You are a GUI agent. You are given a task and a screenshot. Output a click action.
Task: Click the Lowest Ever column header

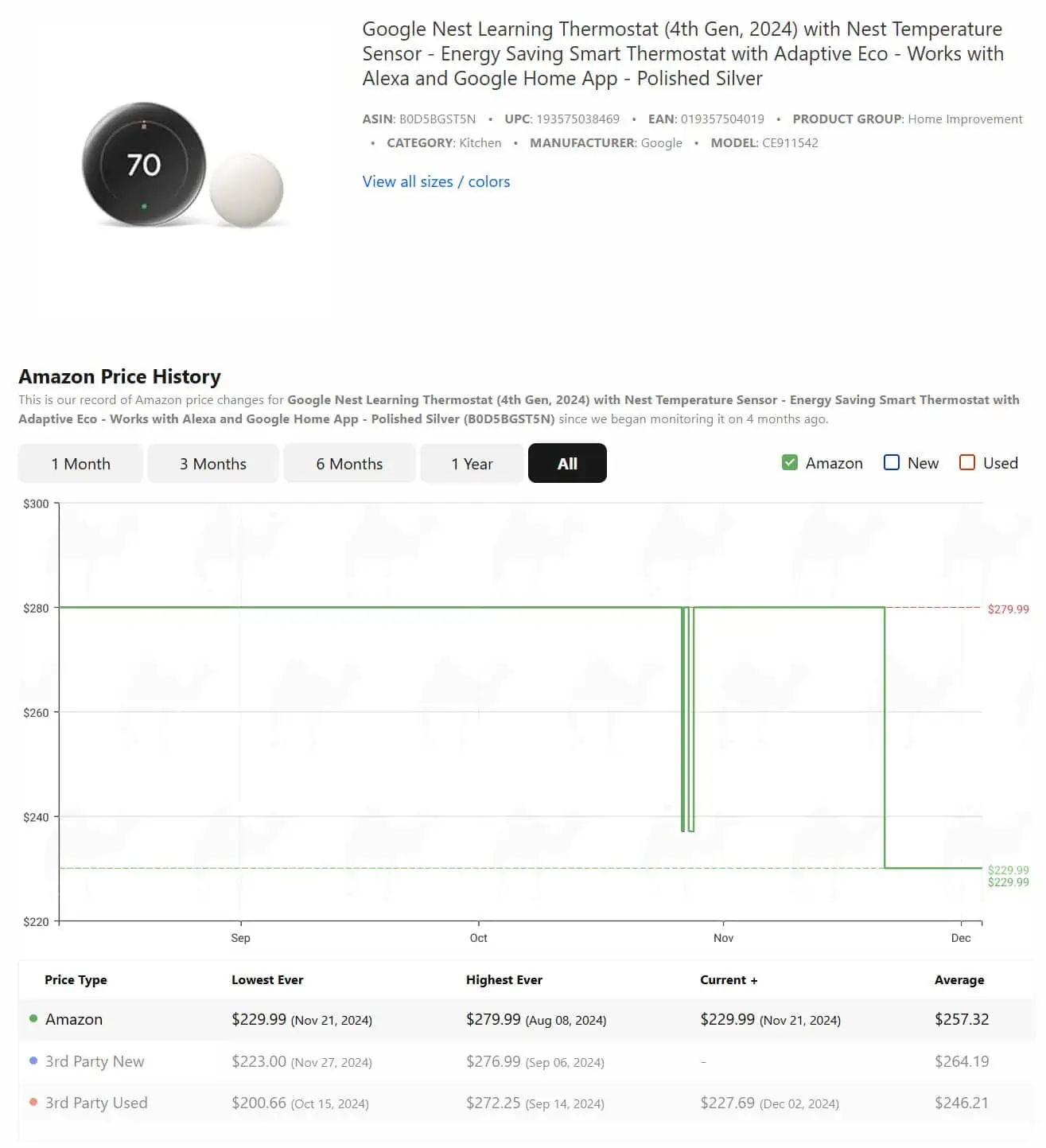click(267, 980)
